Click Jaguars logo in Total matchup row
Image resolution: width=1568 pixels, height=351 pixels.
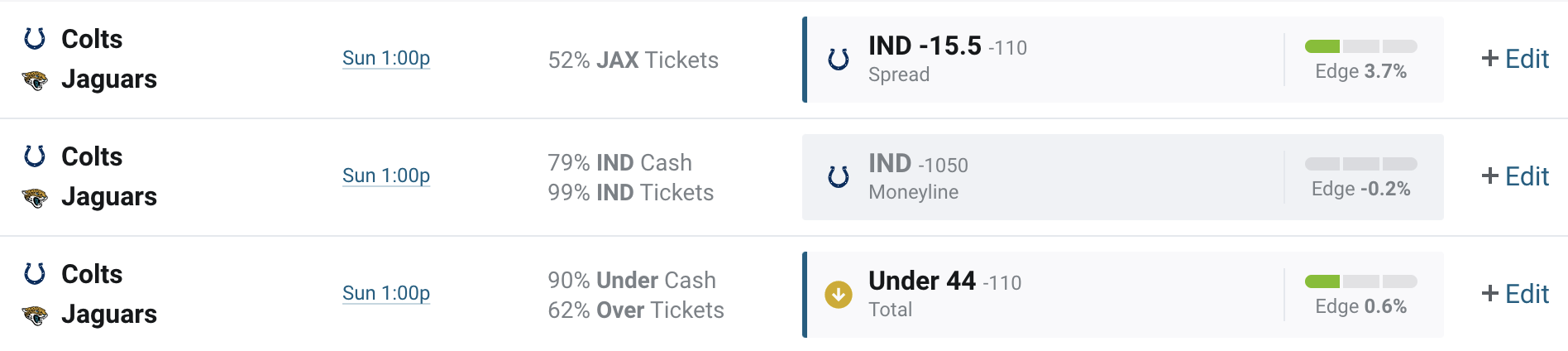pyautogui.click(x=35, y=315)
